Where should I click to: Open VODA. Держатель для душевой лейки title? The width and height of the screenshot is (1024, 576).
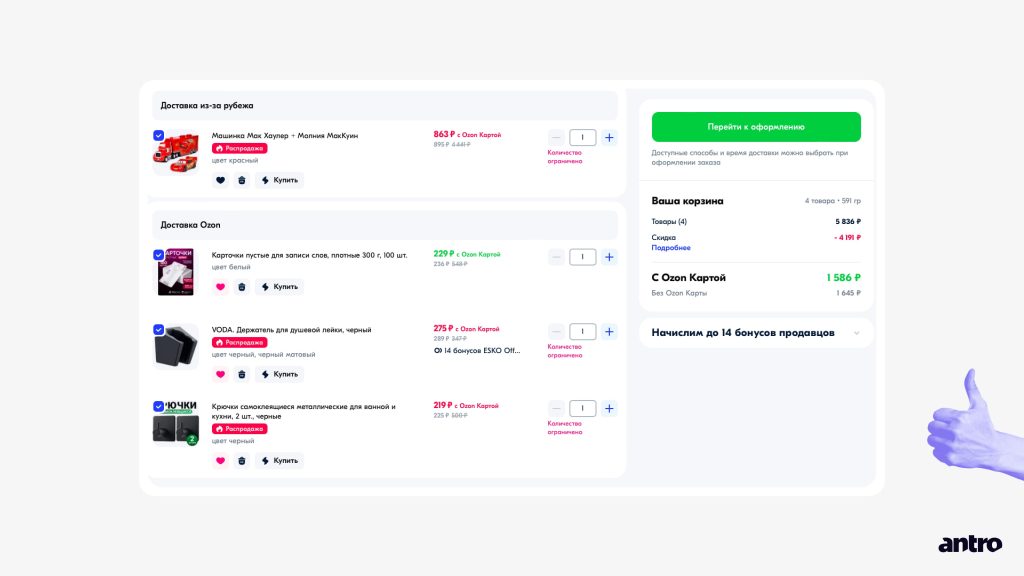pos(291,330)
